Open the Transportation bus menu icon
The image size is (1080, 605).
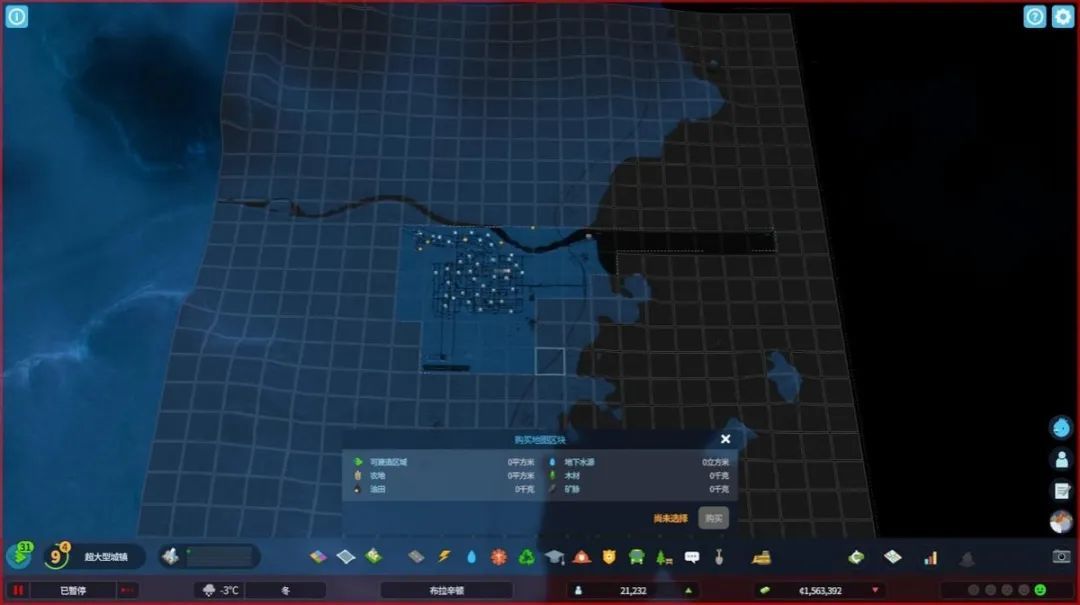[x=636, y=557]
